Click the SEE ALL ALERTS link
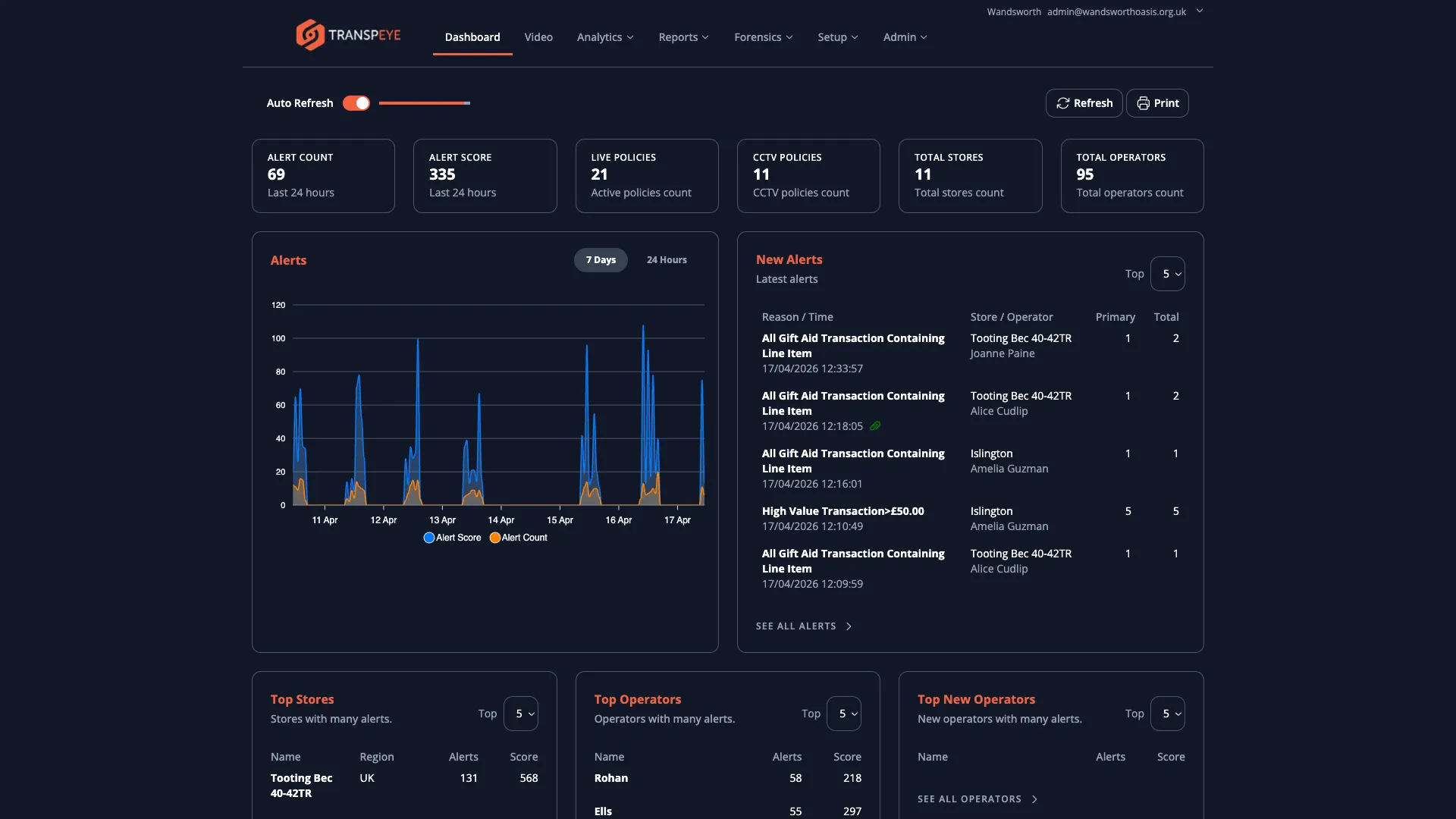The height and width of the screenshot is (819, 1456). (795, 626)
